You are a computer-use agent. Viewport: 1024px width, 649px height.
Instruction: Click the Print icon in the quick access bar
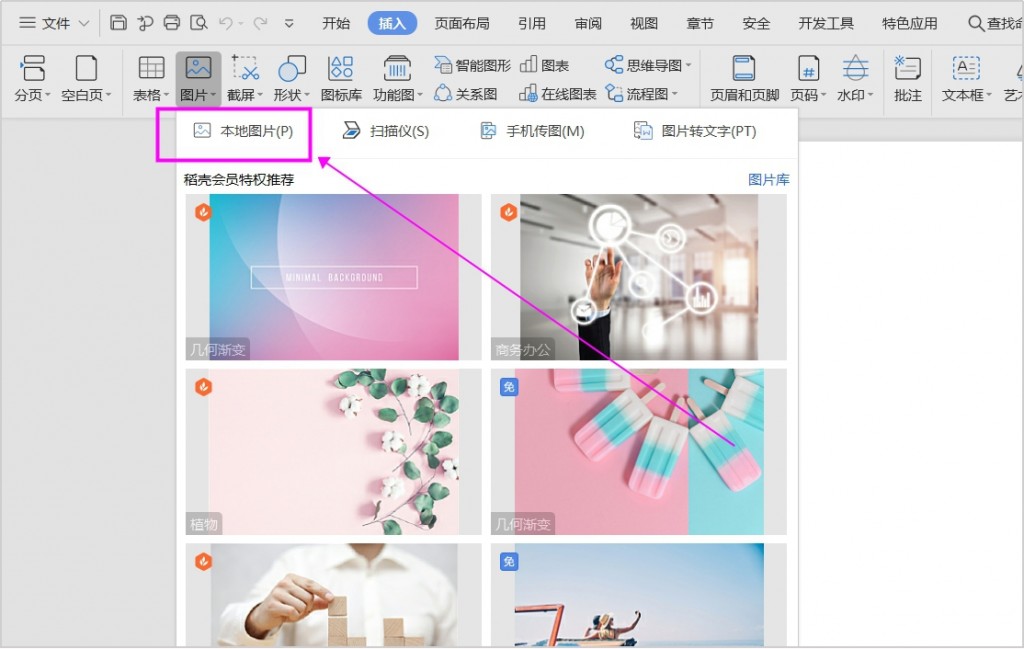(172, 23)
